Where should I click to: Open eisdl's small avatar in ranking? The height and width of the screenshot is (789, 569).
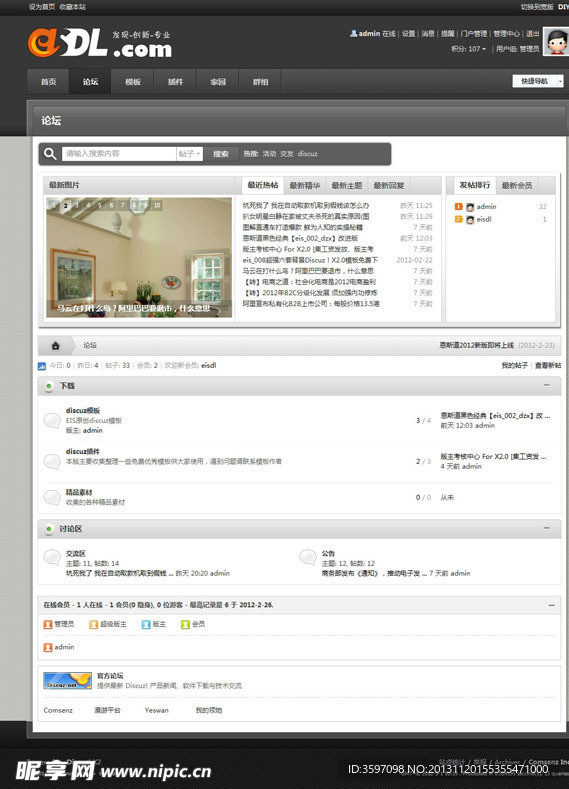click(x=470, y=219)
